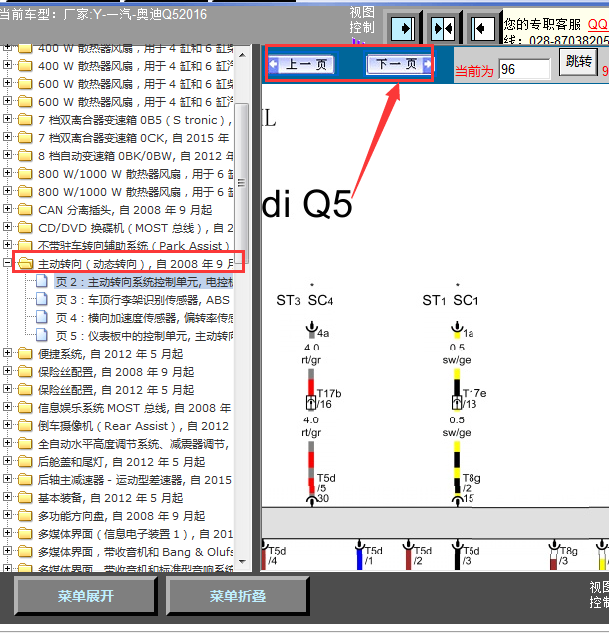609x633 pixels.
Task: Click the SC4 fuse label in the diagram
Action: coord(320,300)
